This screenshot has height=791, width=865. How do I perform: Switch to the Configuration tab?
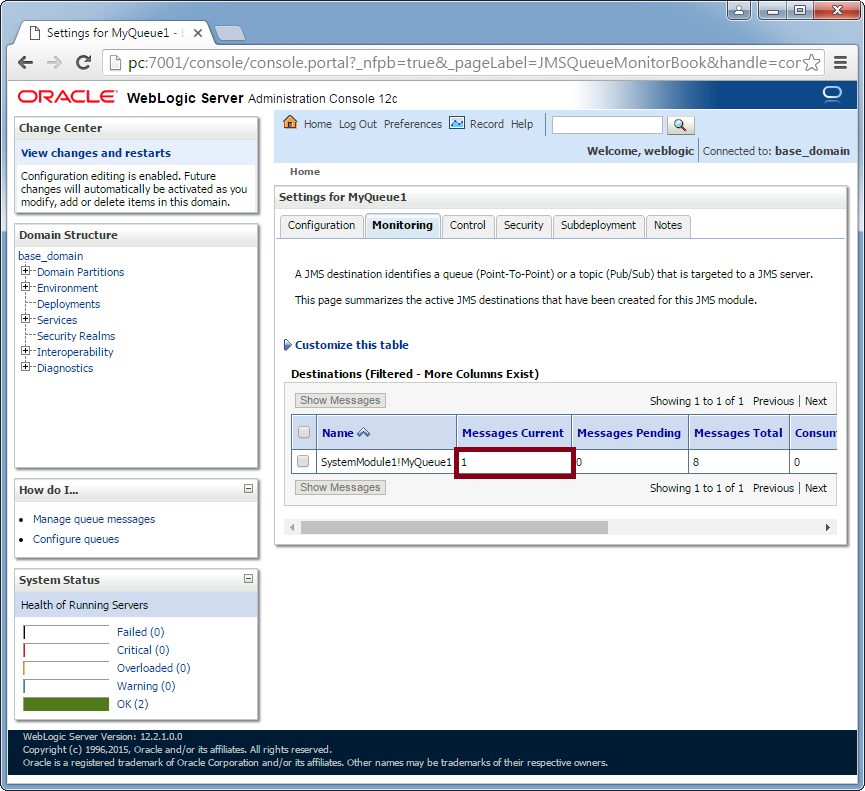click(x=322, y=226)
